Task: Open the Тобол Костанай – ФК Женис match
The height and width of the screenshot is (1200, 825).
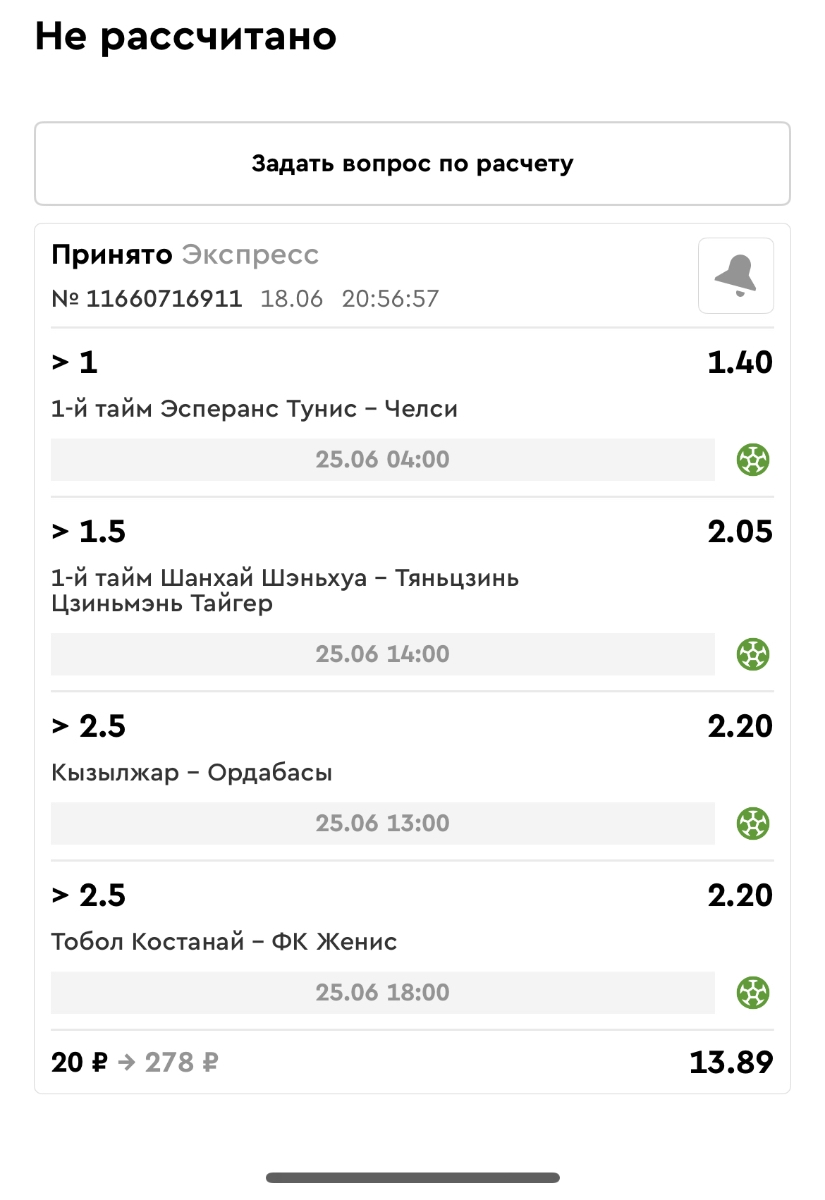Action: [224, 942]
